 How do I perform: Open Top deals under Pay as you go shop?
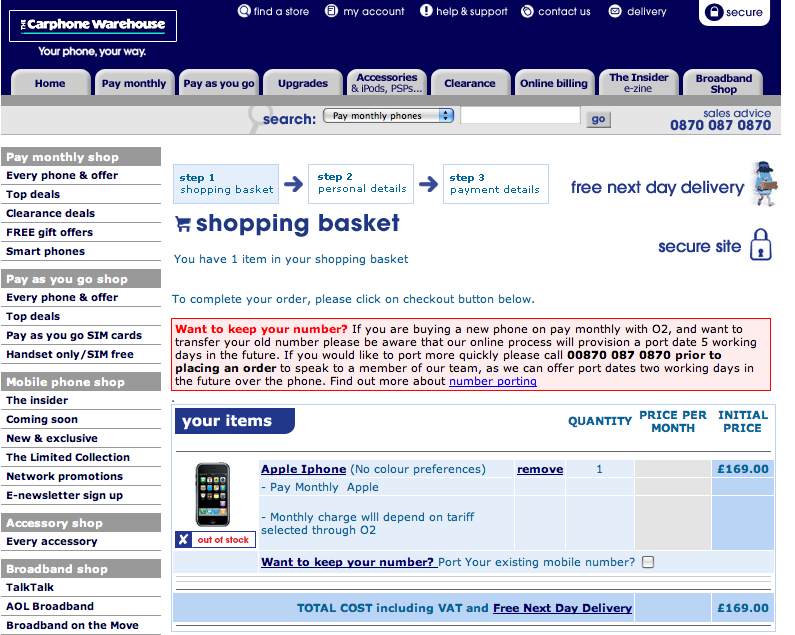pyautogui.click(x=33, y=316)
